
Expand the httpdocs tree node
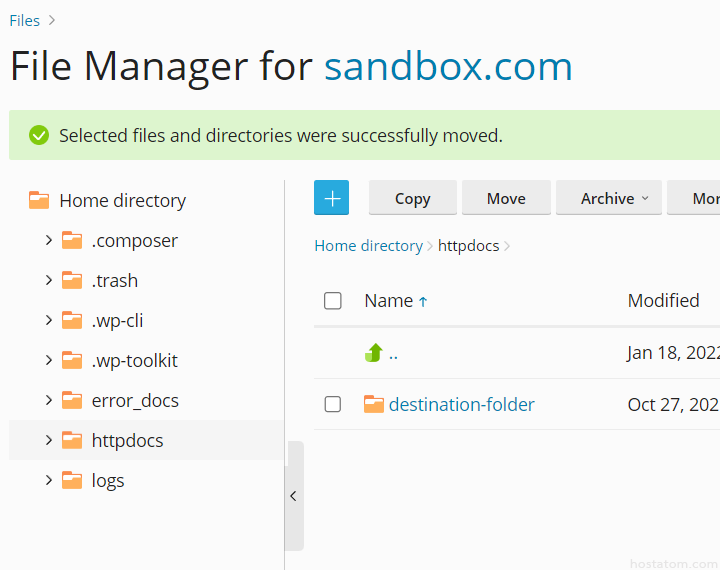[48, 440]
